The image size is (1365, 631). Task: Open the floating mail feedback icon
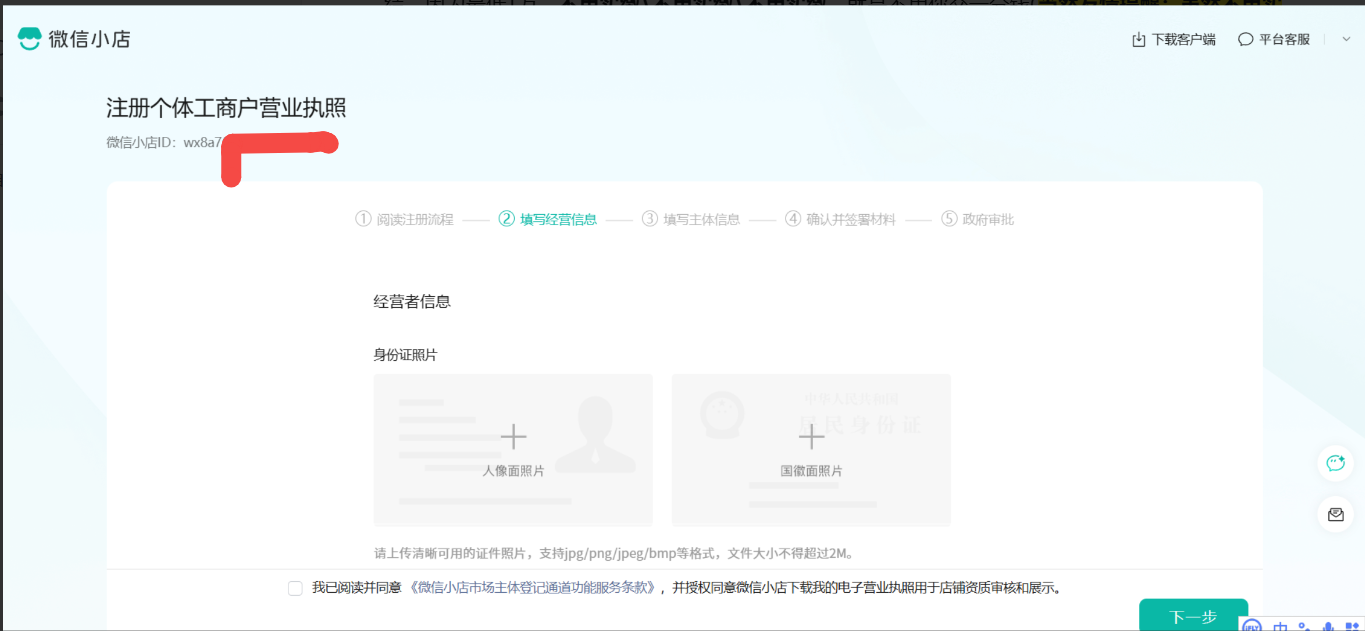coord(1336,515)
